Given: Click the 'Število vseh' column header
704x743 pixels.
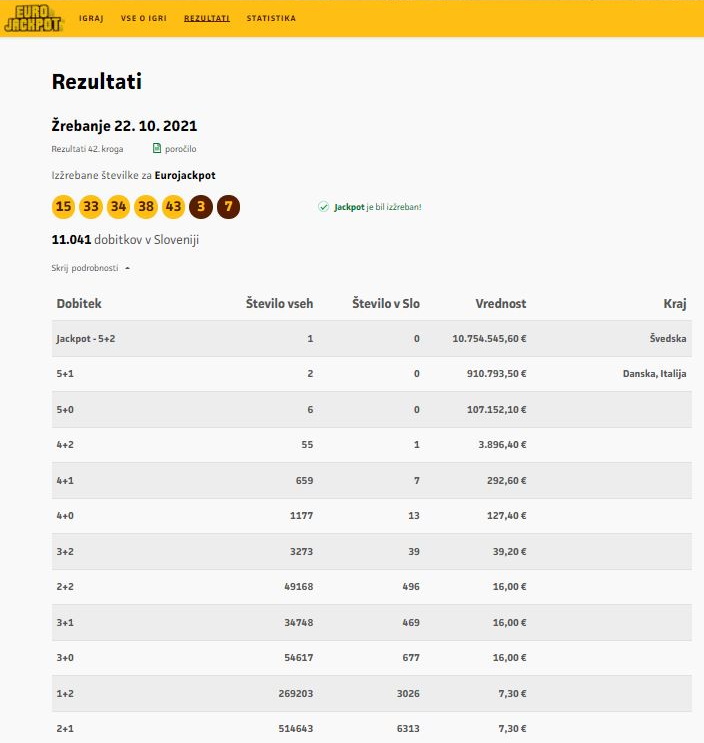Looking at the screenshot, I should point(280,304).
